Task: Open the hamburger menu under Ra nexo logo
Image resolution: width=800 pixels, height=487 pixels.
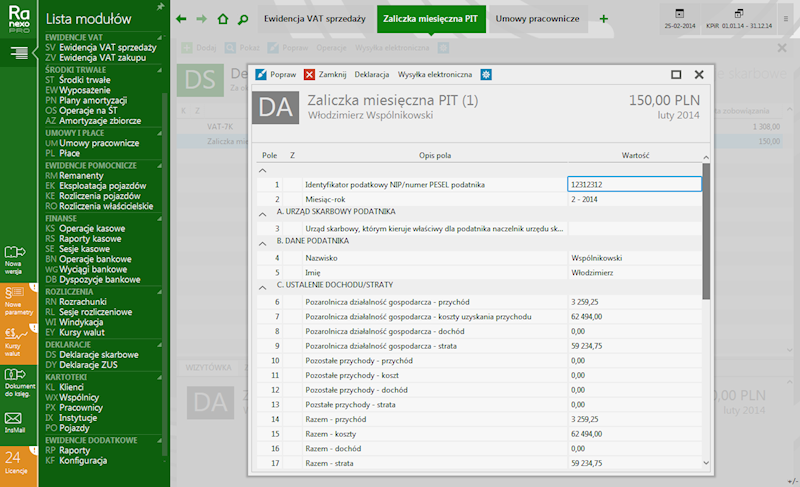Action: pos(19,52)
